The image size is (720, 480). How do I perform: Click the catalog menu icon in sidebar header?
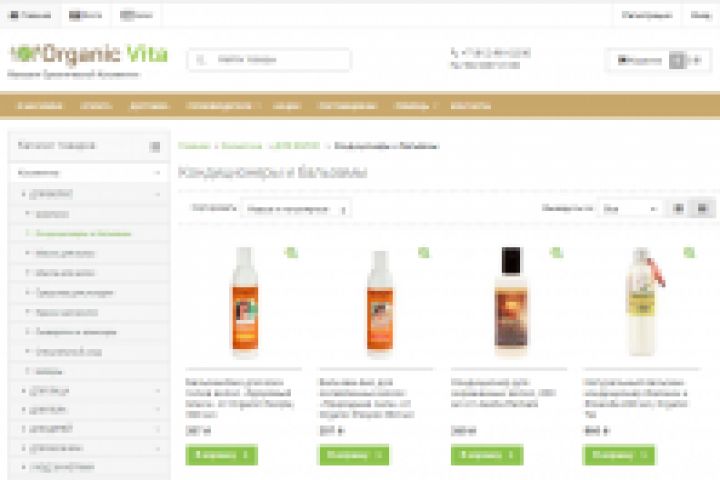[155, 147]
